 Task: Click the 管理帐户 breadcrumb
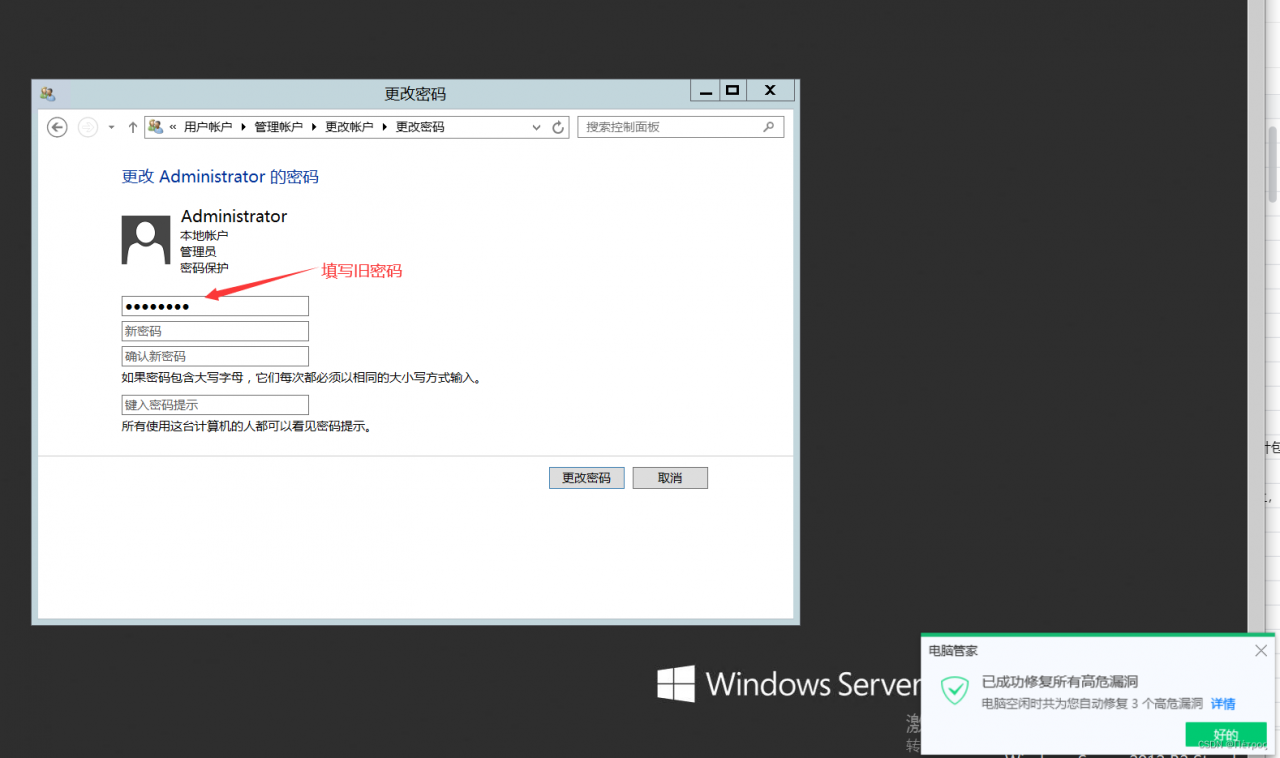click(x=278, y=127)
